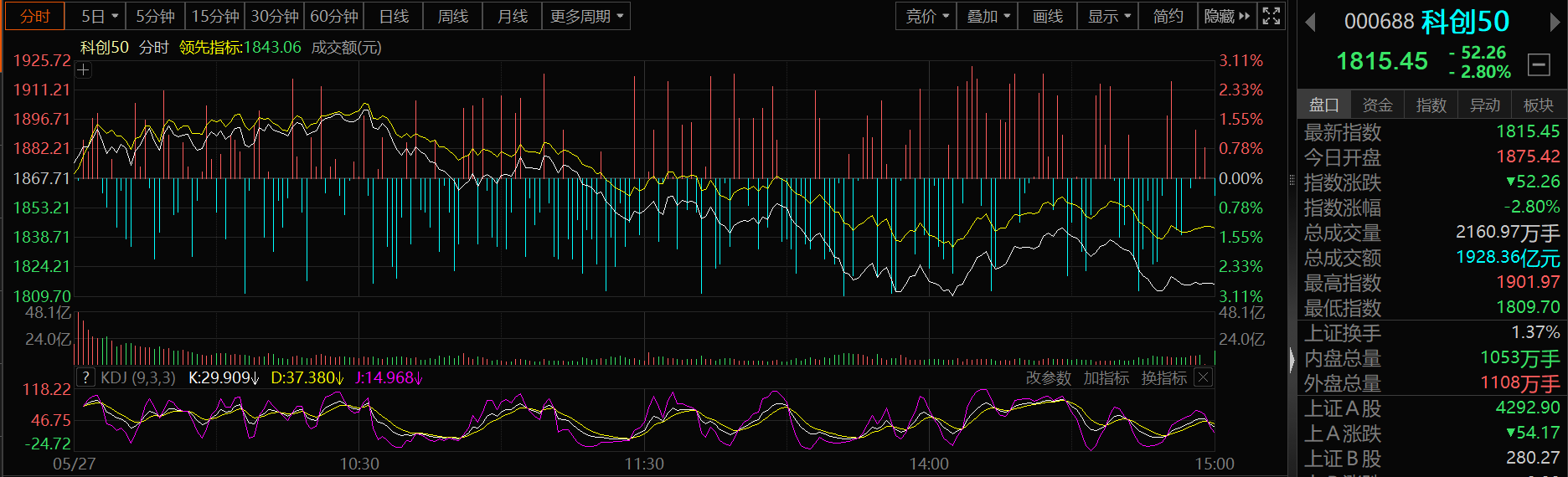This screenshot has height=477, width=1568.
Task: Switch to the 15分钟 chart
Action: pyautogui.click(x=215, y=16)
